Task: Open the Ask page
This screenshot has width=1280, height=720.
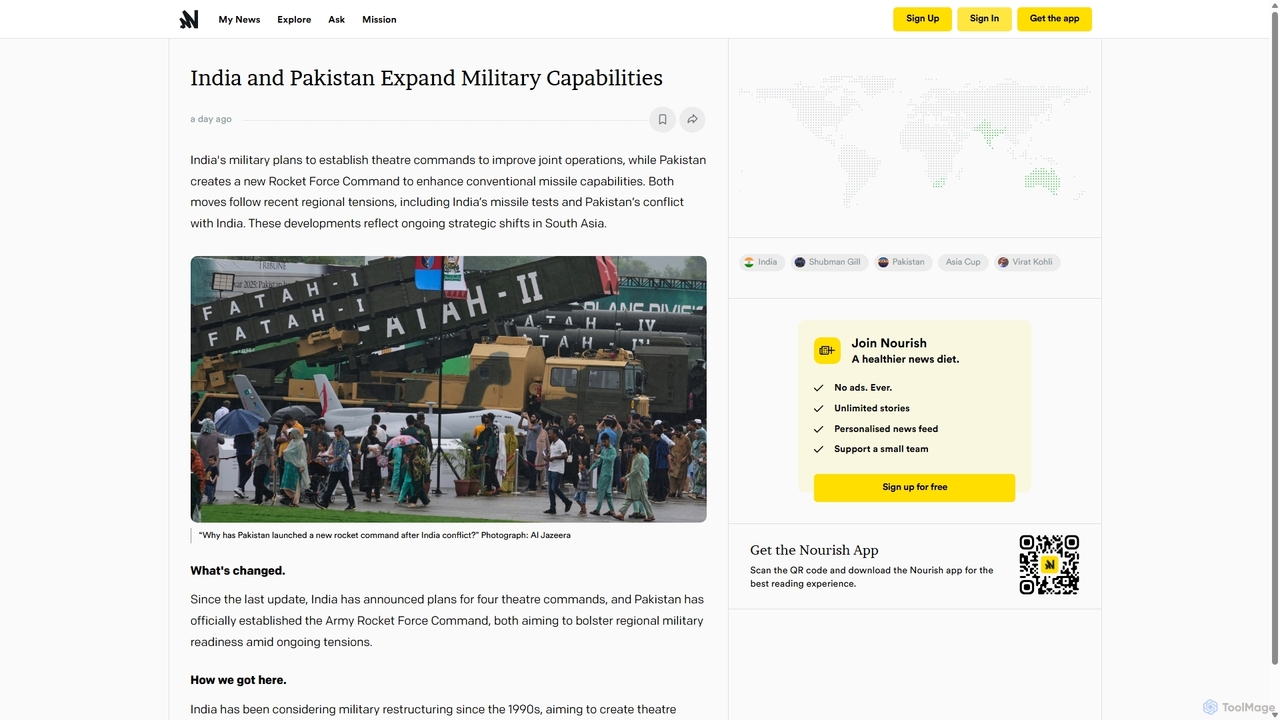Action: point(336,19)
